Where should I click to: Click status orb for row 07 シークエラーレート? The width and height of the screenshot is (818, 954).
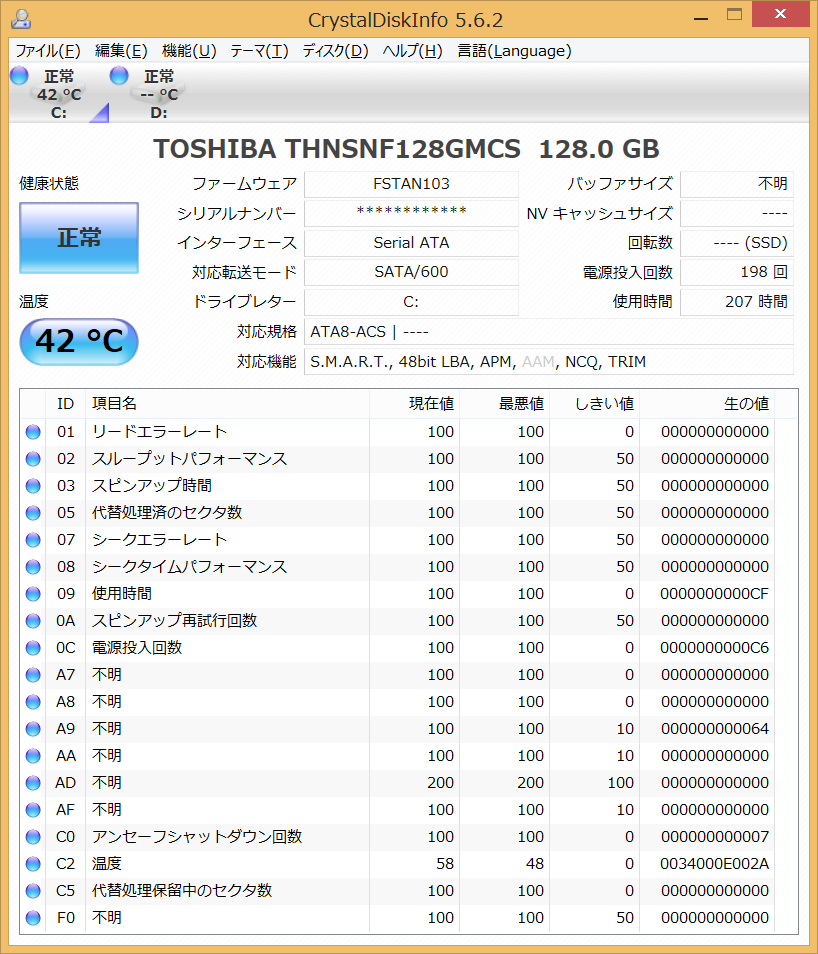pos(33,540)
